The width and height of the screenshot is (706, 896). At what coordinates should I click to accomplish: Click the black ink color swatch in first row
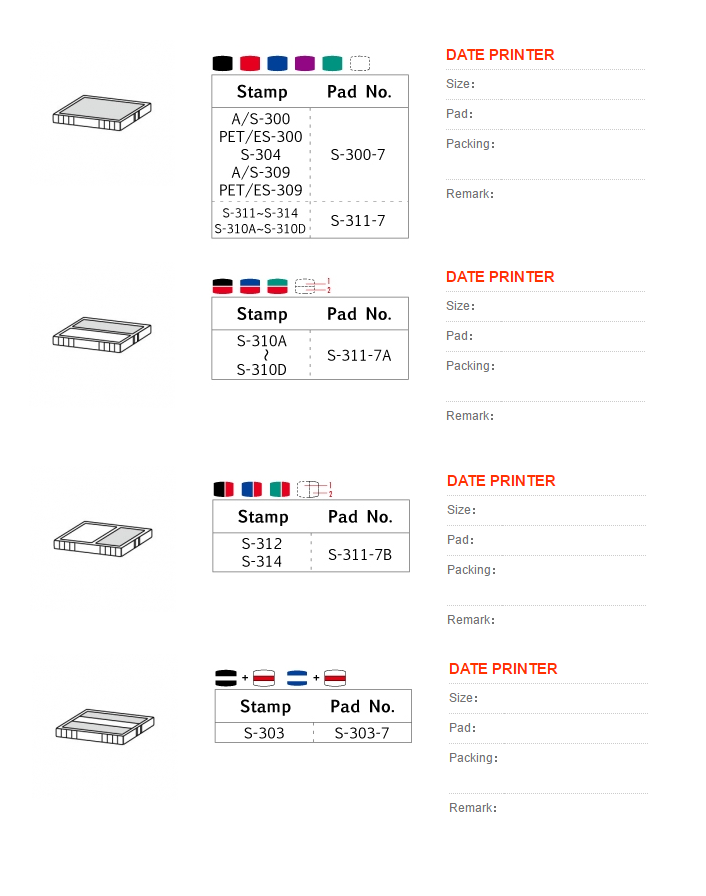pos(222,63)
